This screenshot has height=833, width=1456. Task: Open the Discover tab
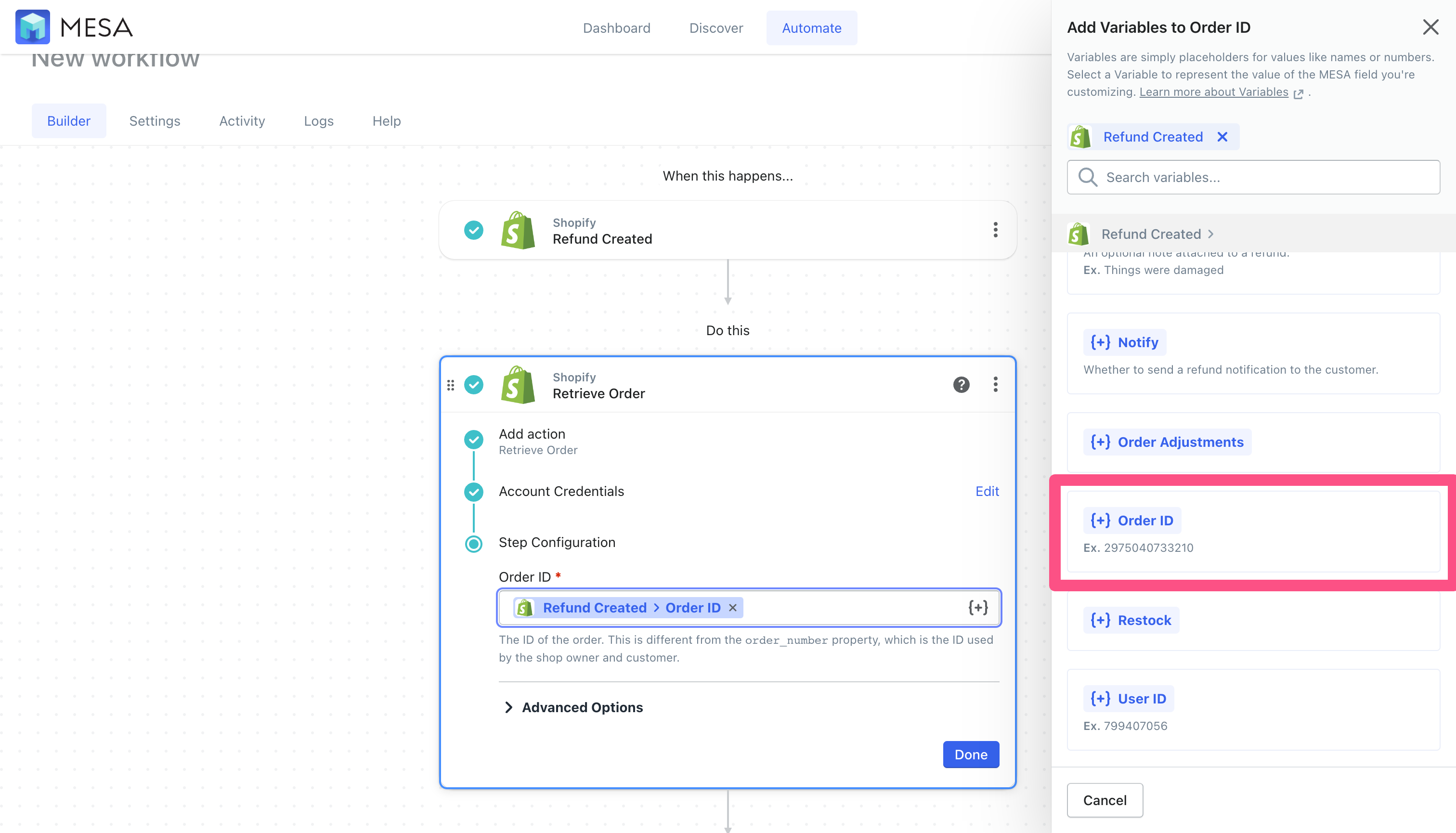click(x=715, y=27)
